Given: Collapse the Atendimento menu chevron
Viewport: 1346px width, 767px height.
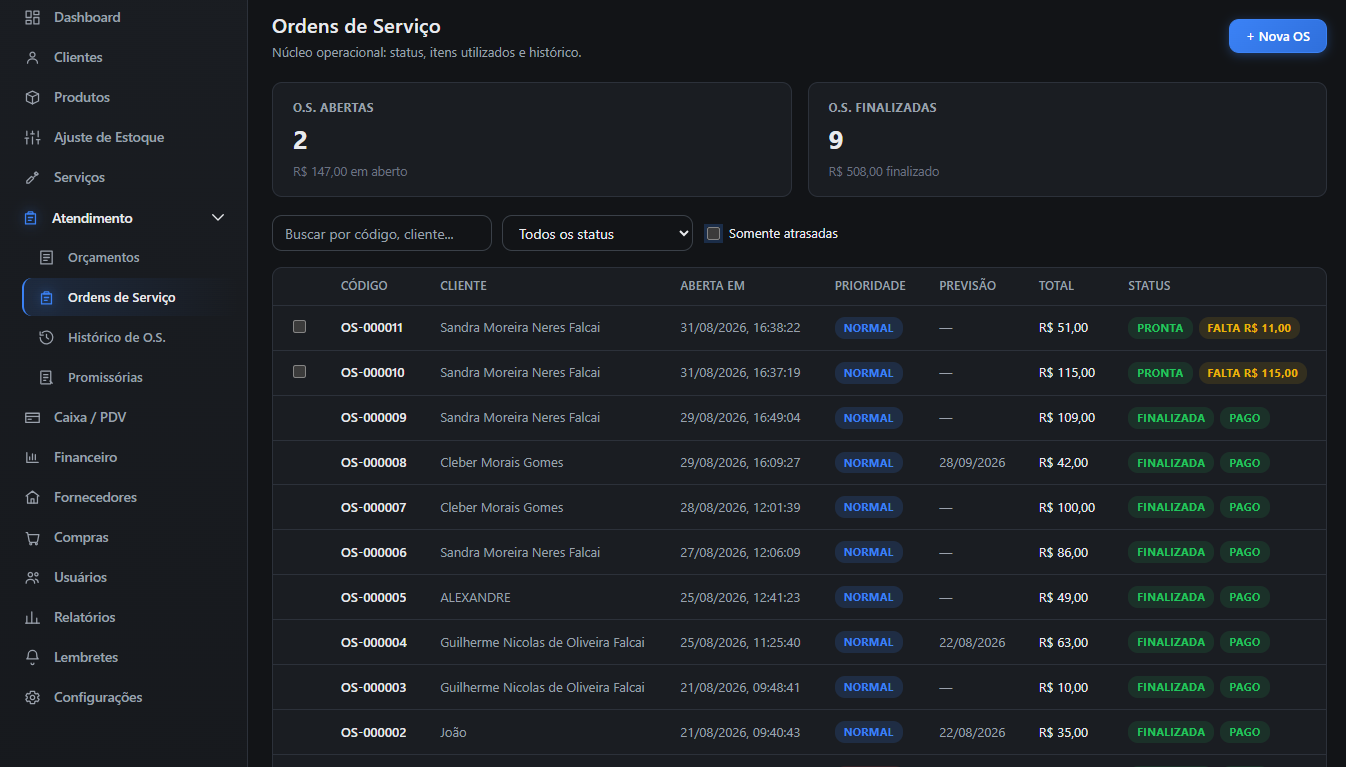Looking at the screenshot, I should pos(218,218).
